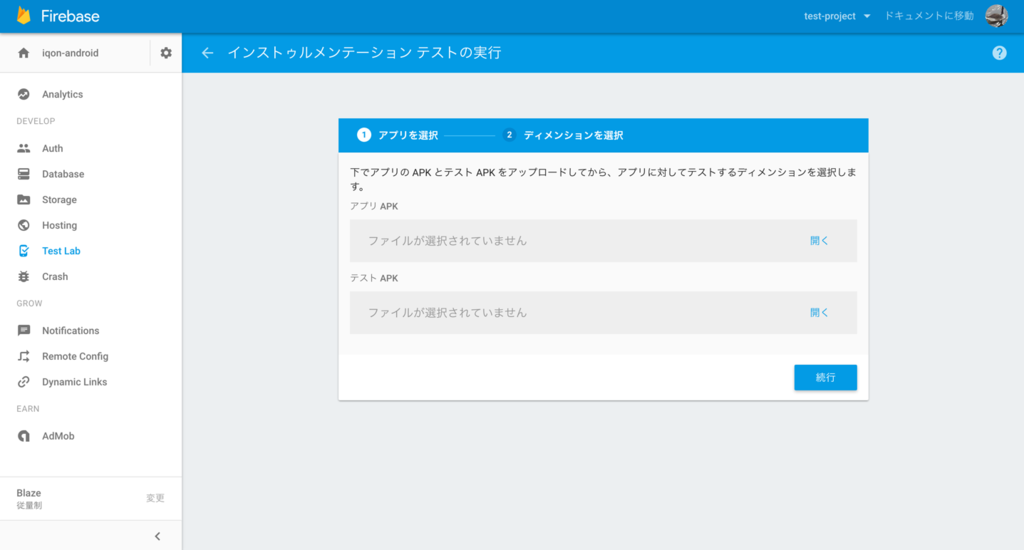The height and width of the screenshot is (550, 1024).
Task: Open help with the question mark icon
Action: pos(999,53)
